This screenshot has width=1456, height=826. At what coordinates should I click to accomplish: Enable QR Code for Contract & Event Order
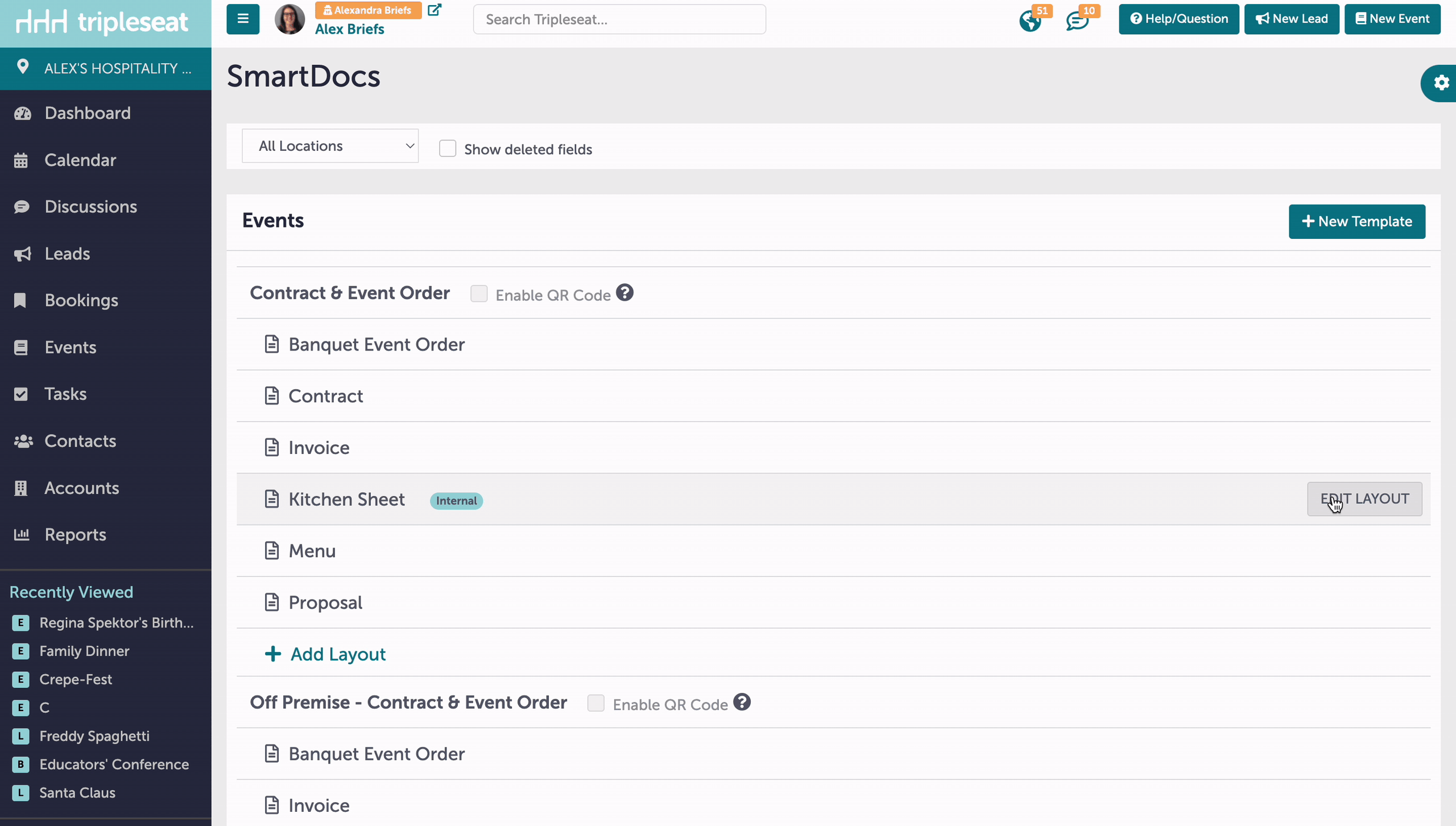(479, 294)
